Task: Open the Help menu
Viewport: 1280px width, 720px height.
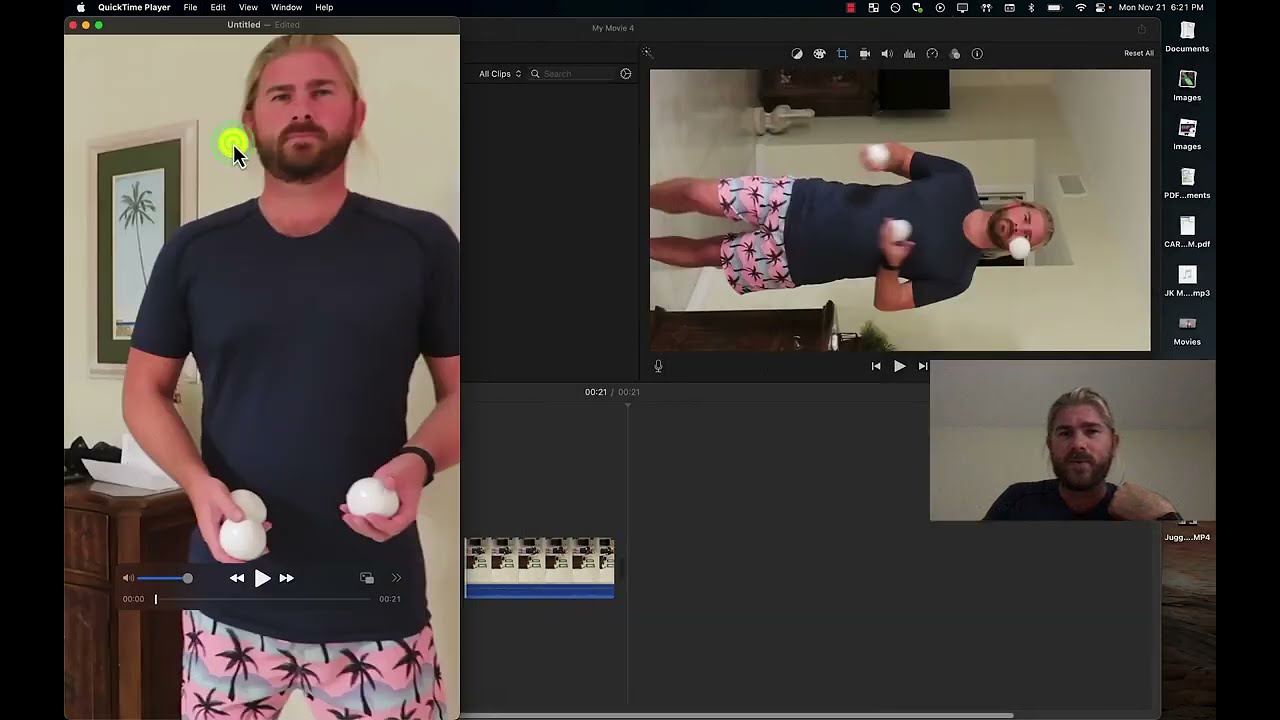Action: pos(324,7)
